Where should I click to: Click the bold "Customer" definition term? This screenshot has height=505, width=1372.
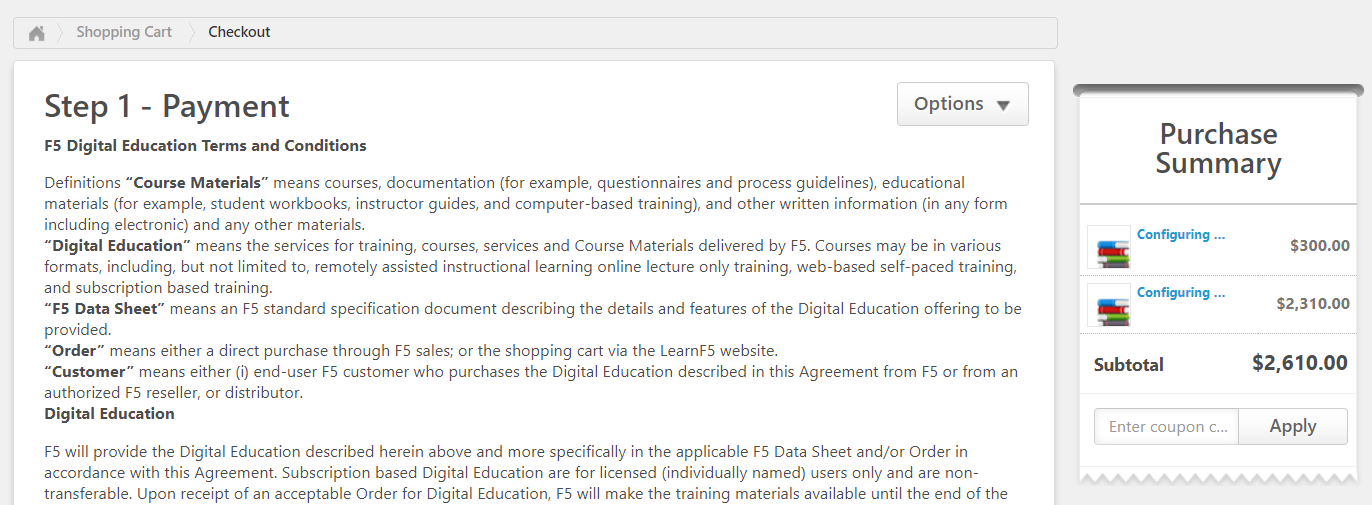pos(90,372)
